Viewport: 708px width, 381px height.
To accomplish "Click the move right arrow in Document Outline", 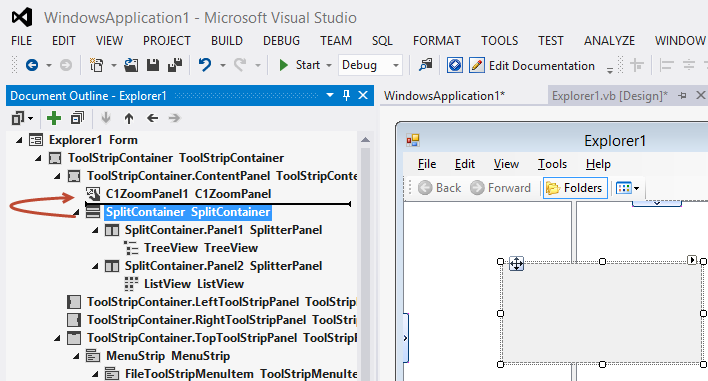I will click(x=174, y=118).
